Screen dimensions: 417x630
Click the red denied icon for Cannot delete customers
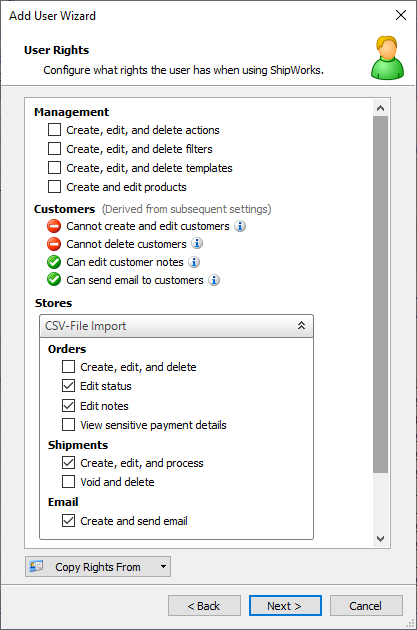54,244
